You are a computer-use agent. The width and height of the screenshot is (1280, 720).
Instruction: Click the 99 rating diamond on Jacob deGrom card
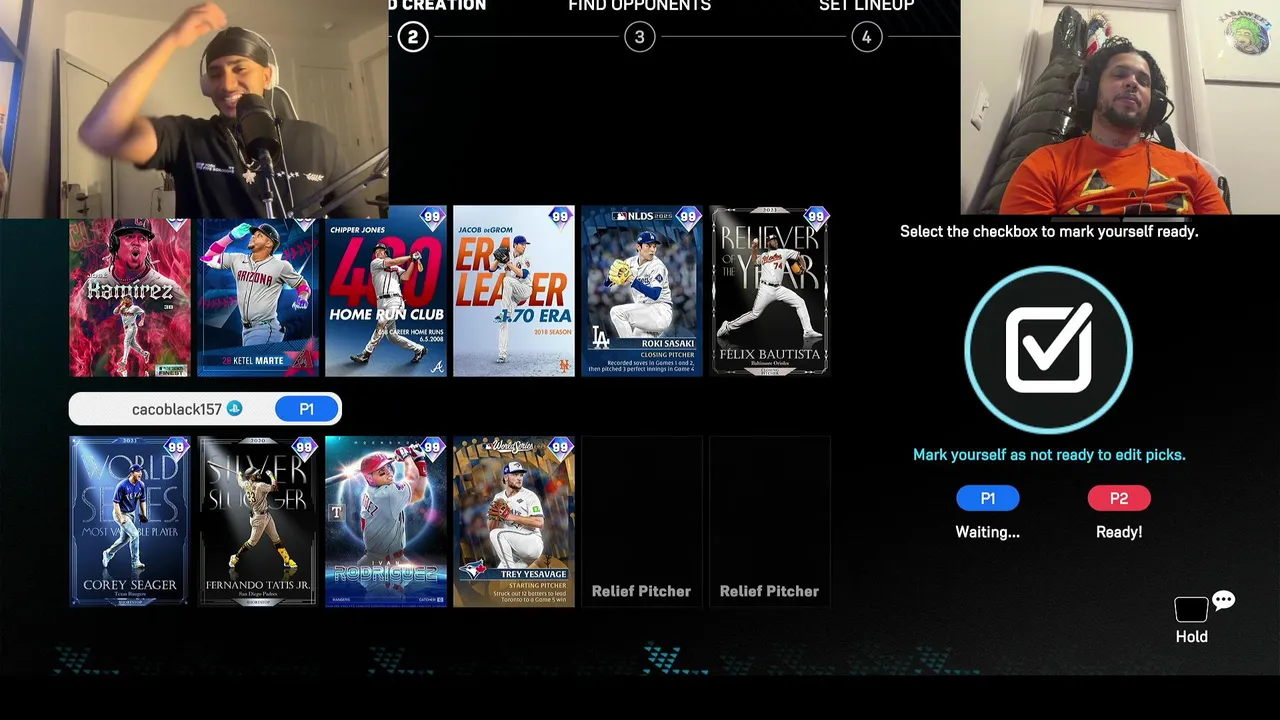click(560, 217)
